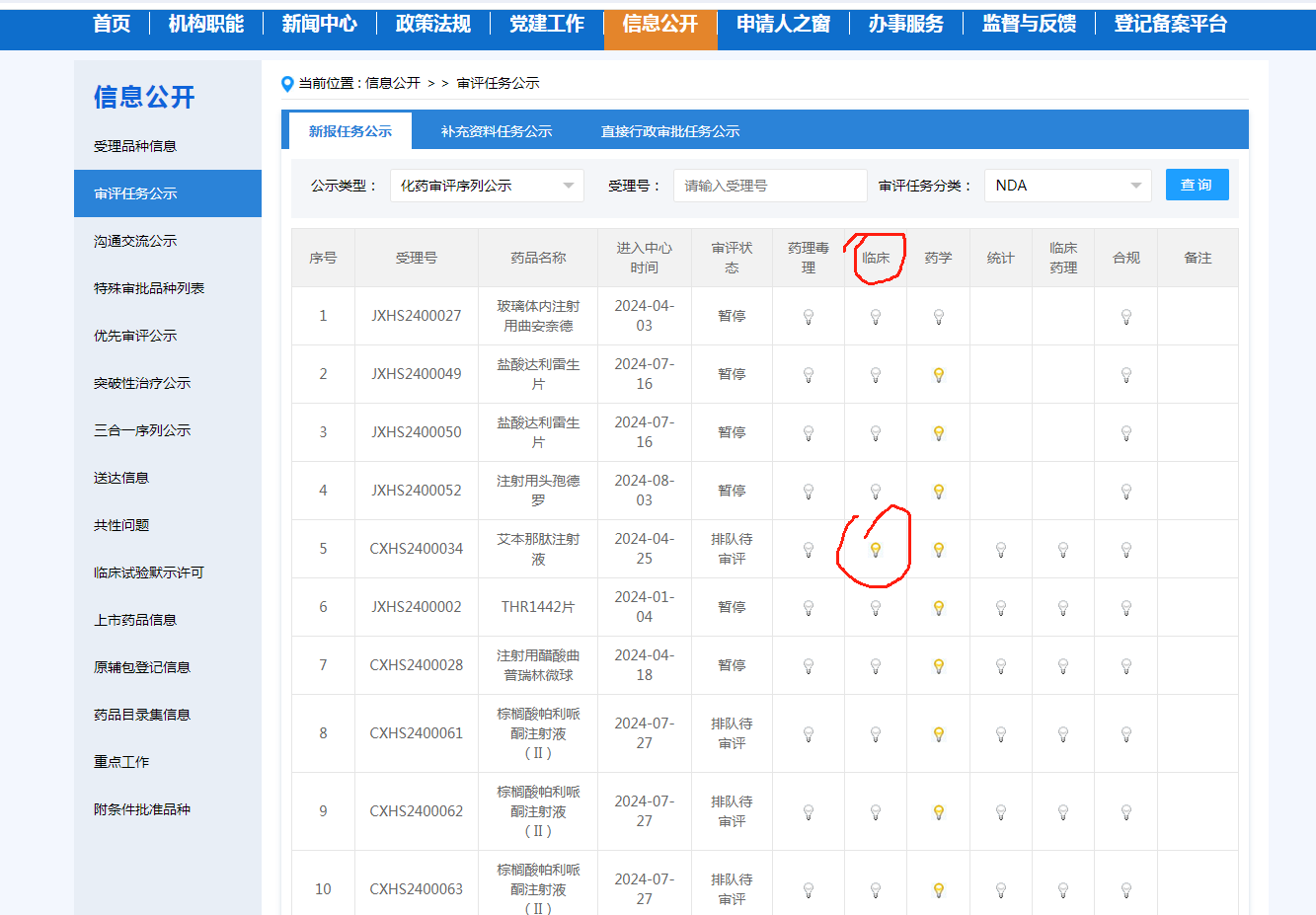Viewport: 1316px width, 915px height.
Task: Click 合规 bulb icon for CXHS2400062
Action: [x=1126, y=812]
